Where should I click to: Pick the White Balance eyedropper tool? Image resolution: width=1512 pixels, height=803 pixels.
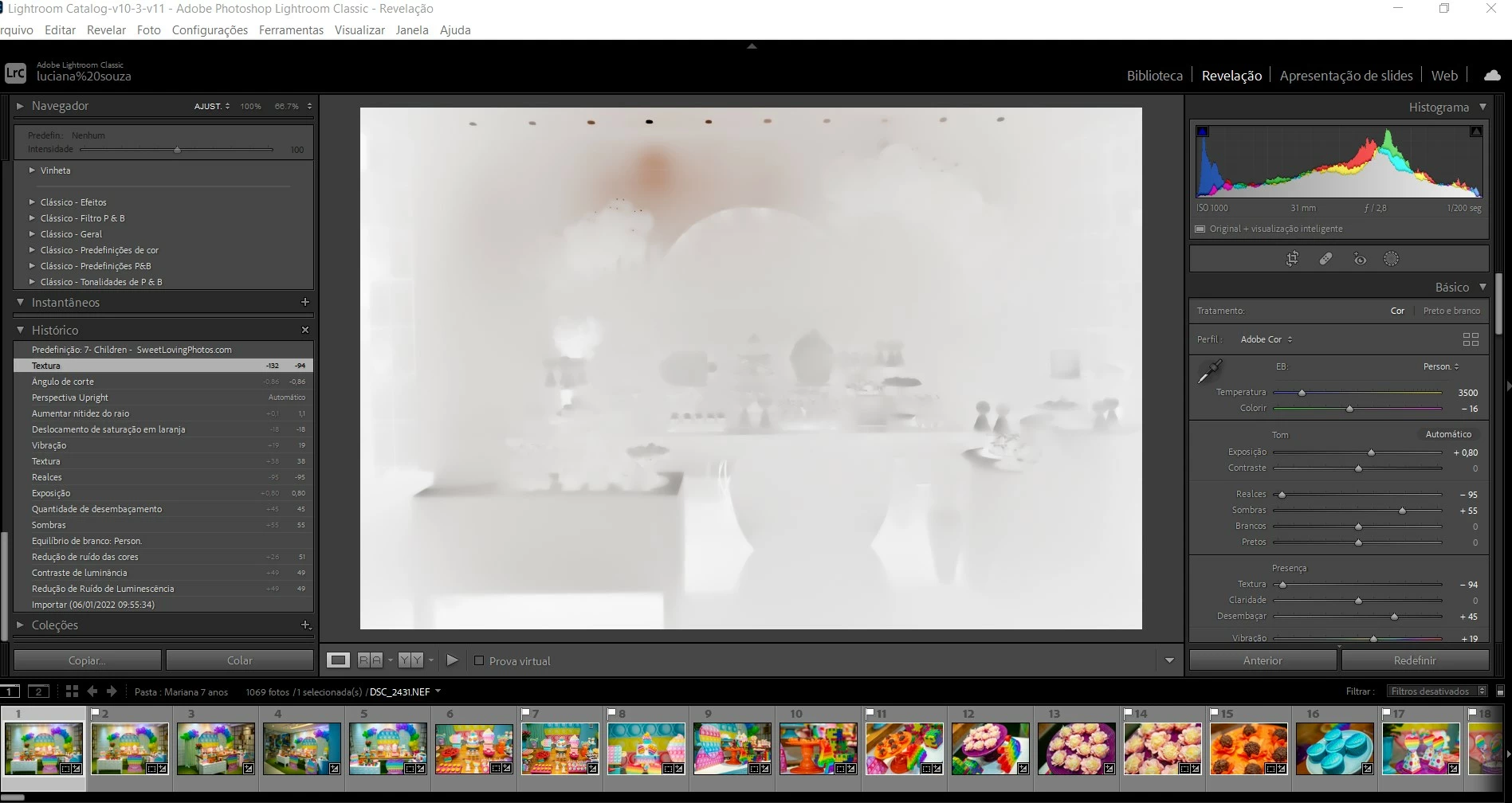coord(1210,371)
